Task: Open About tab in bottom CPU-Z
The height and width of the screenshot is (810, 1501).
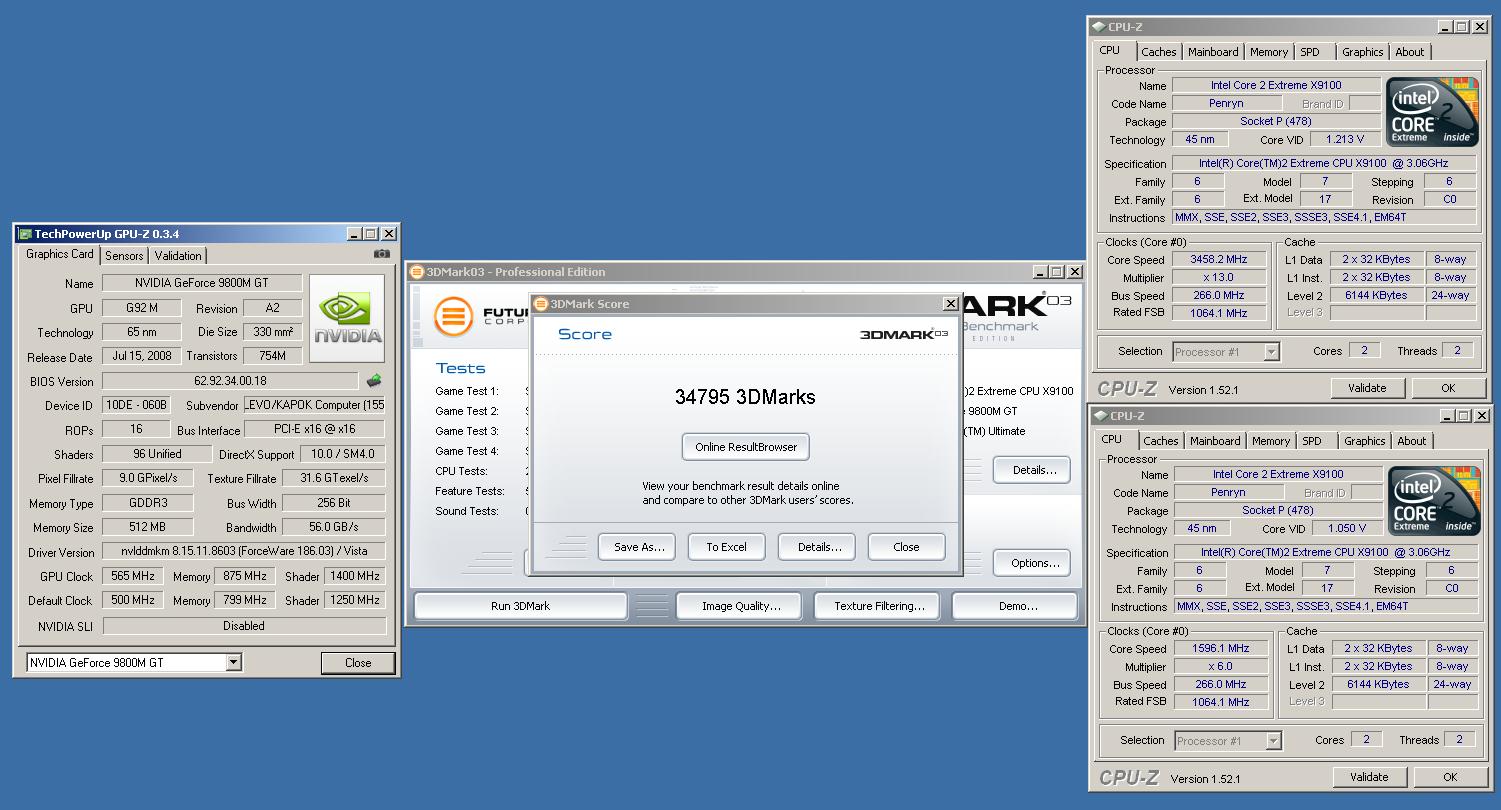Action: (1412, 441)
